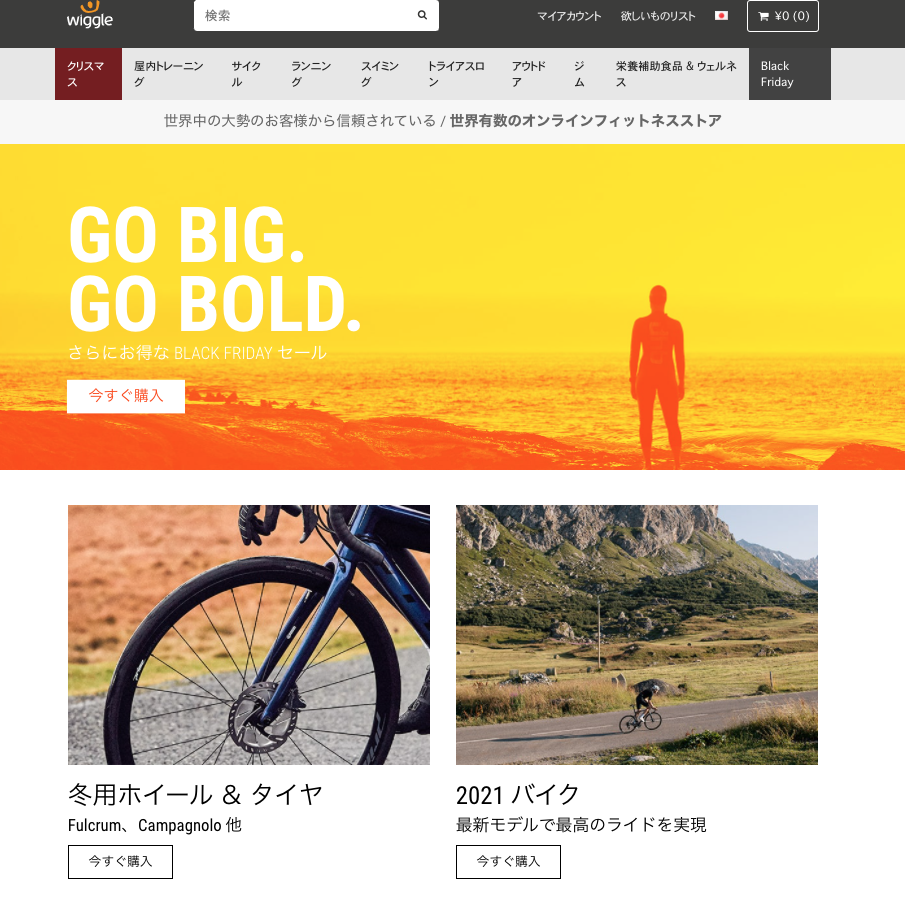Select the クリスマス menu tab
This screenshot has height=911, width=905.
[88, 74]
